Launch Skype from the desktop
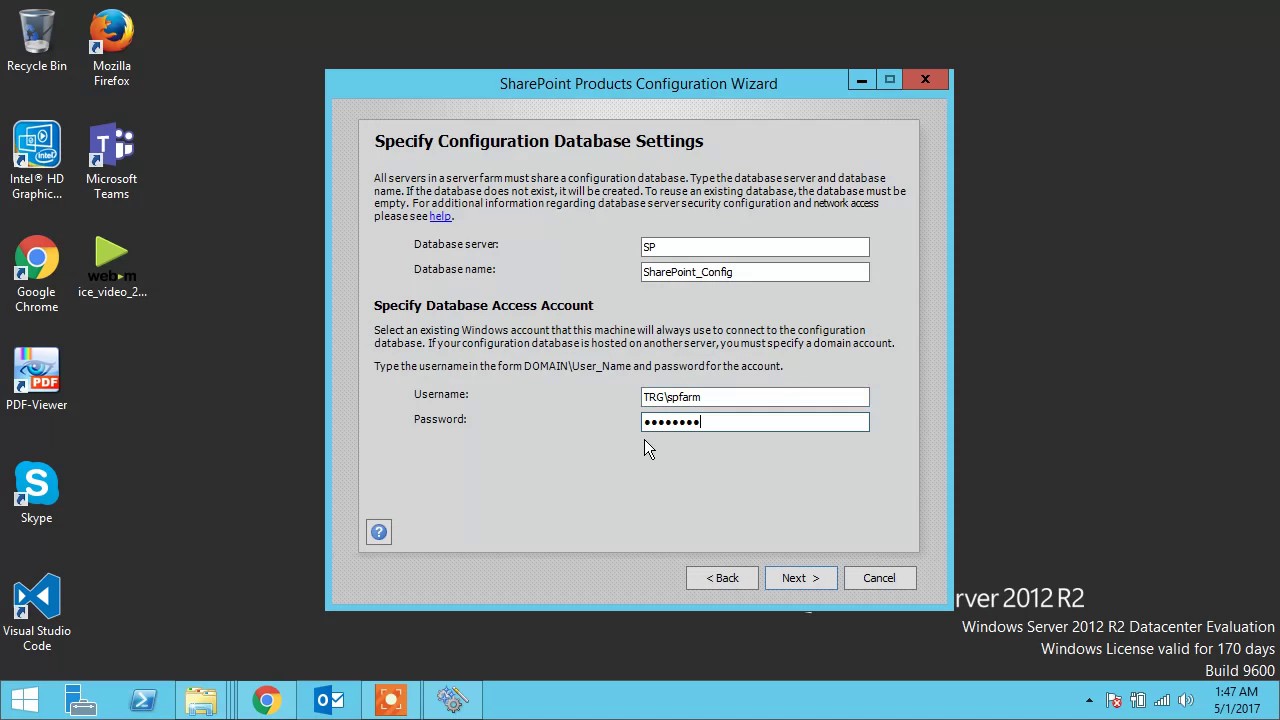The height and width of the screenshot is (720, 1280). click(x=37, y=493)
